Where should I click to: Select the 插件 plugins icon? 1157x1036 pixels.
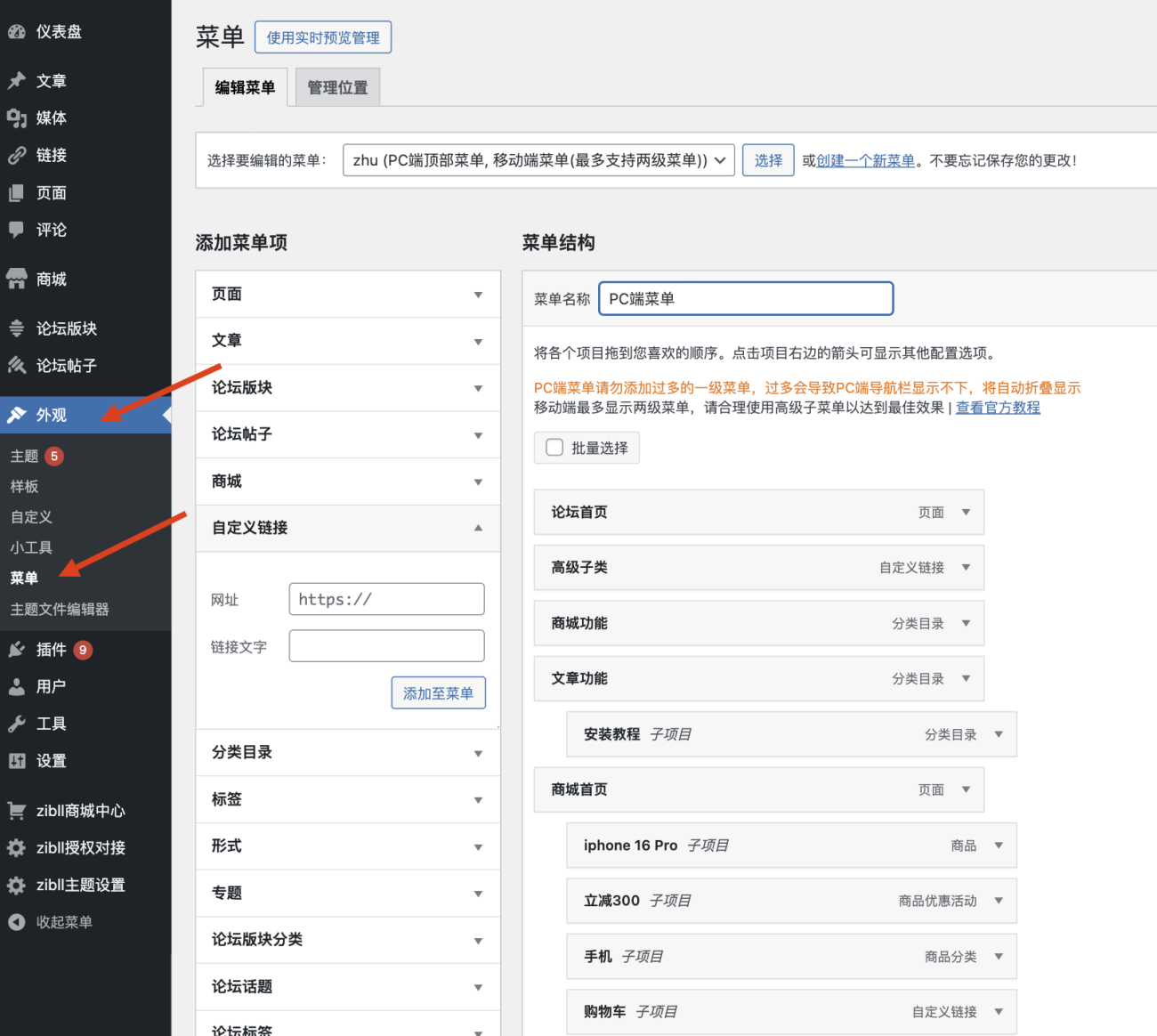point(17,650)
